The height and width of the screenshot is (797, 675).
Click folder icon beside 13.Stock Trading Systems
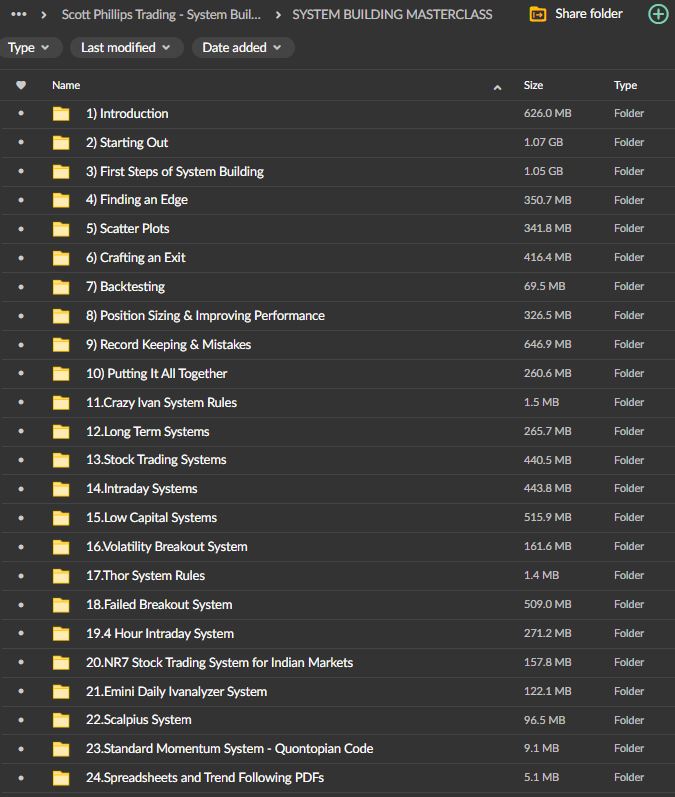coord(62,460)
